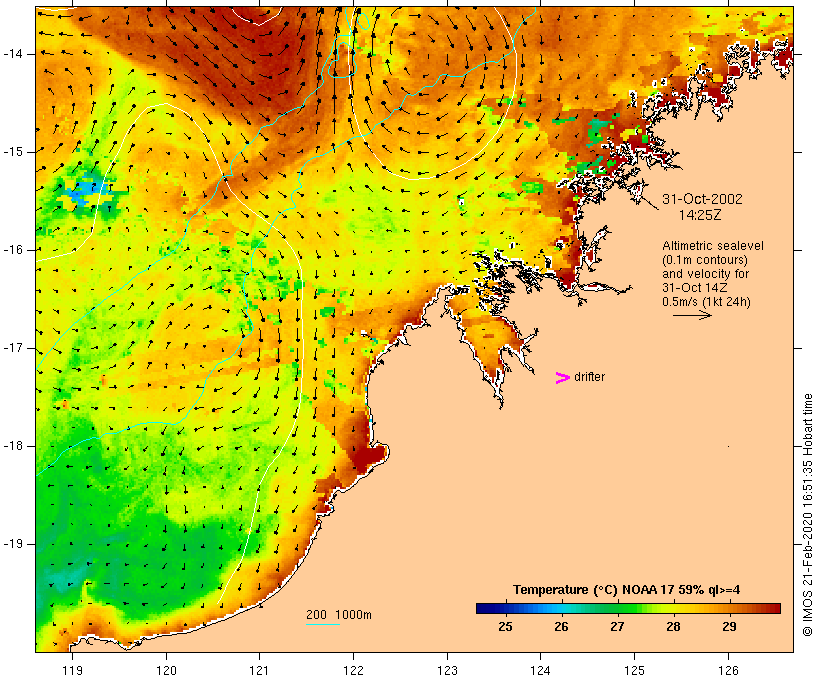Click the dark red end of the color bar
The image size is (820, 680).
774,608
